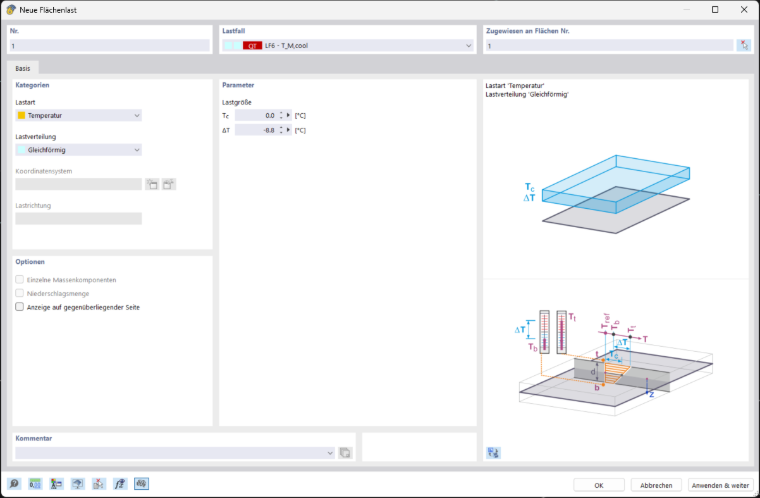This screenshot has width=760, height=498.
Task: Click the graphic view toggle icon below the diagram
Action: [x=493, y=453]
